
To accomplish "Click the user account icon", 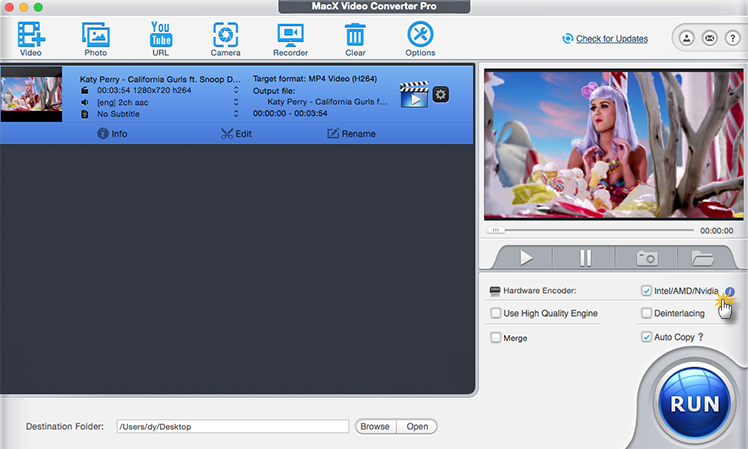I will tap(686, 38).
